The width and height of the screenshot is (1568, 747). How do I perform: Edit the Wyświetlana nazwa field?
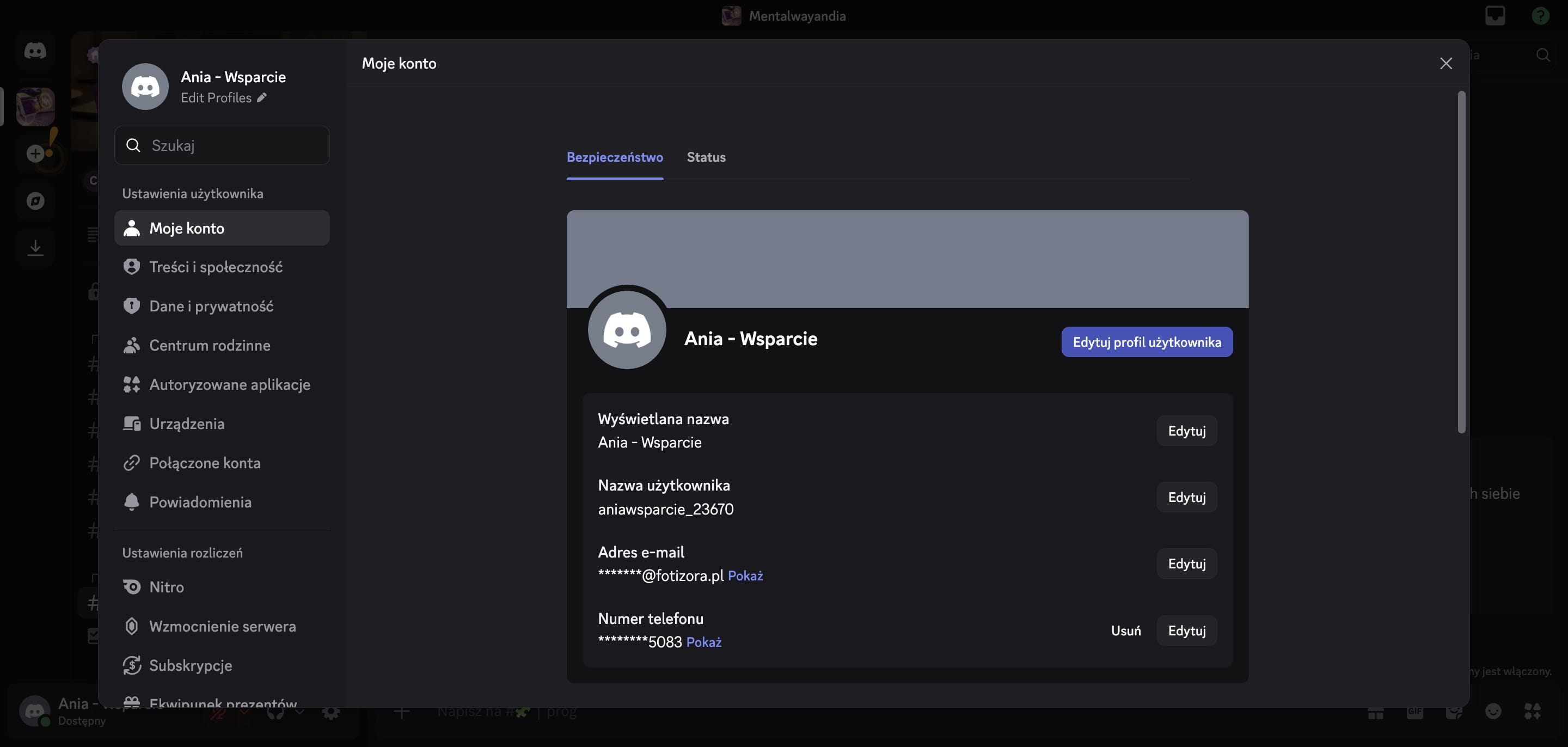[1186, 431]
